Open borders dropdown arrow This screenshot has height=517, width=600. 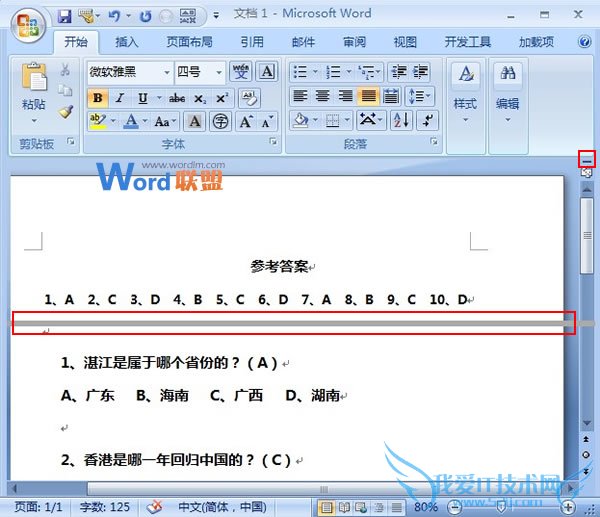[x=347, y=120]
